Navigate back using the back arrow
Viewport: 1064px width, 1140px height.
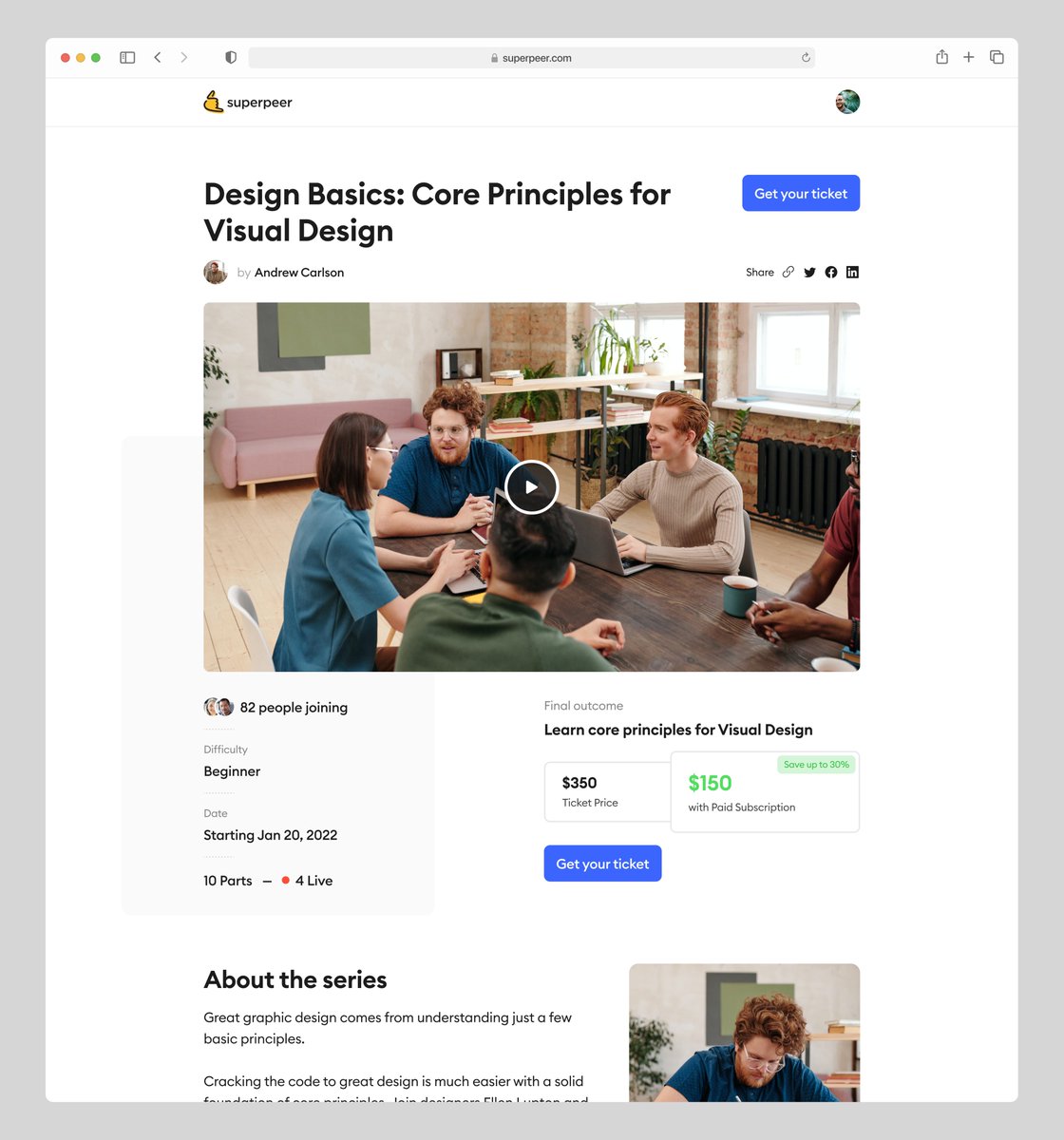(x=158, y=57)
